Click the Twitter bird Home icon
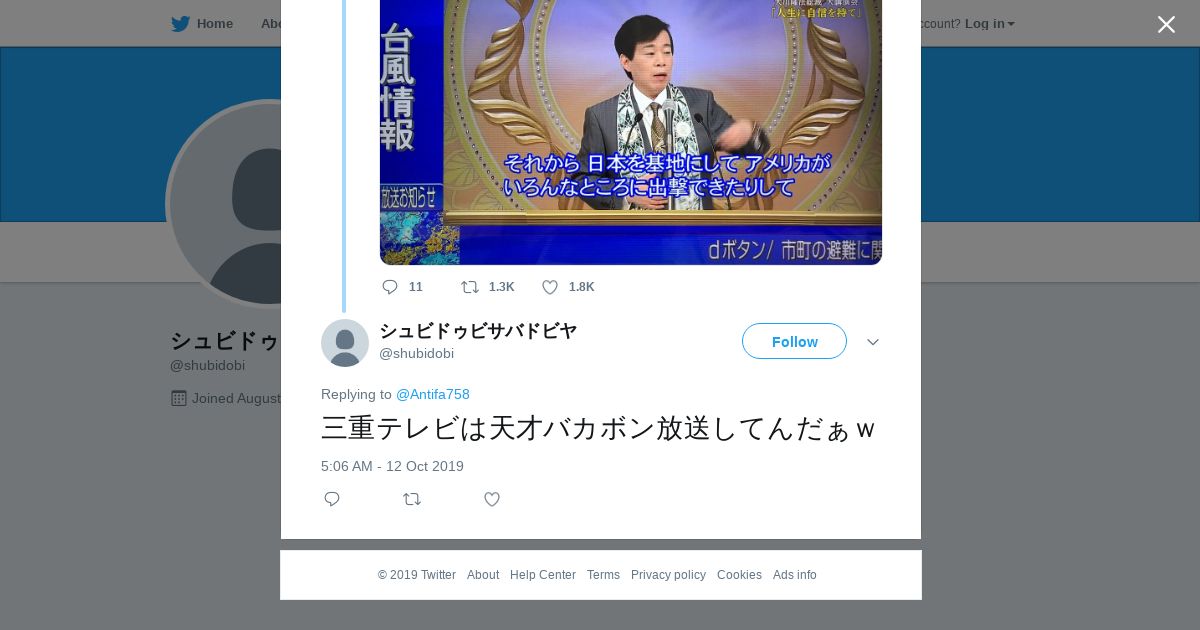The width and height of the screenshot is (1200, 630). coord(180,24)
